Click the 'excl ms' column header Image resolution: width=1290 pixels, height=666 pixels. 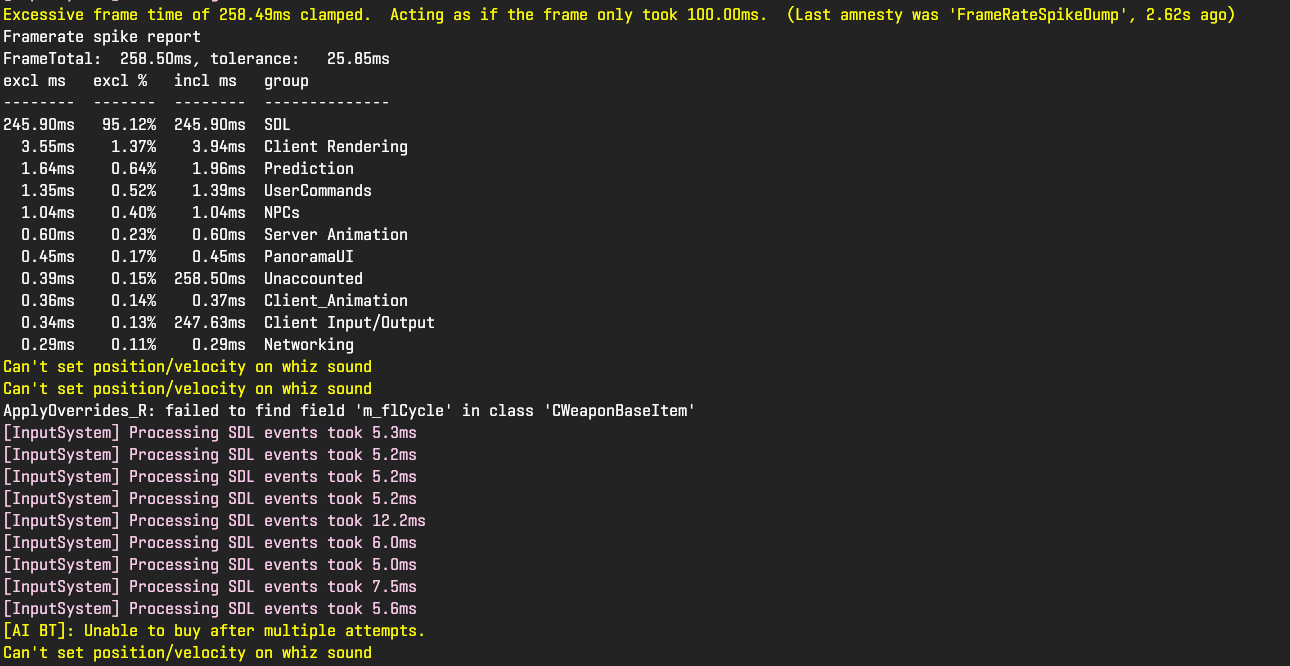(34, 81)
